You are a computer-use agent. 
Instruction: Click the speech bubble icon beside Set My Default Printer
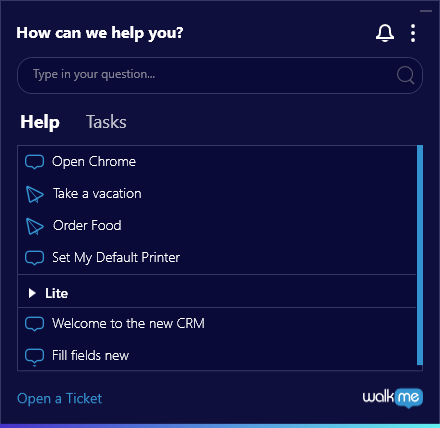click(x=34, y=258)
